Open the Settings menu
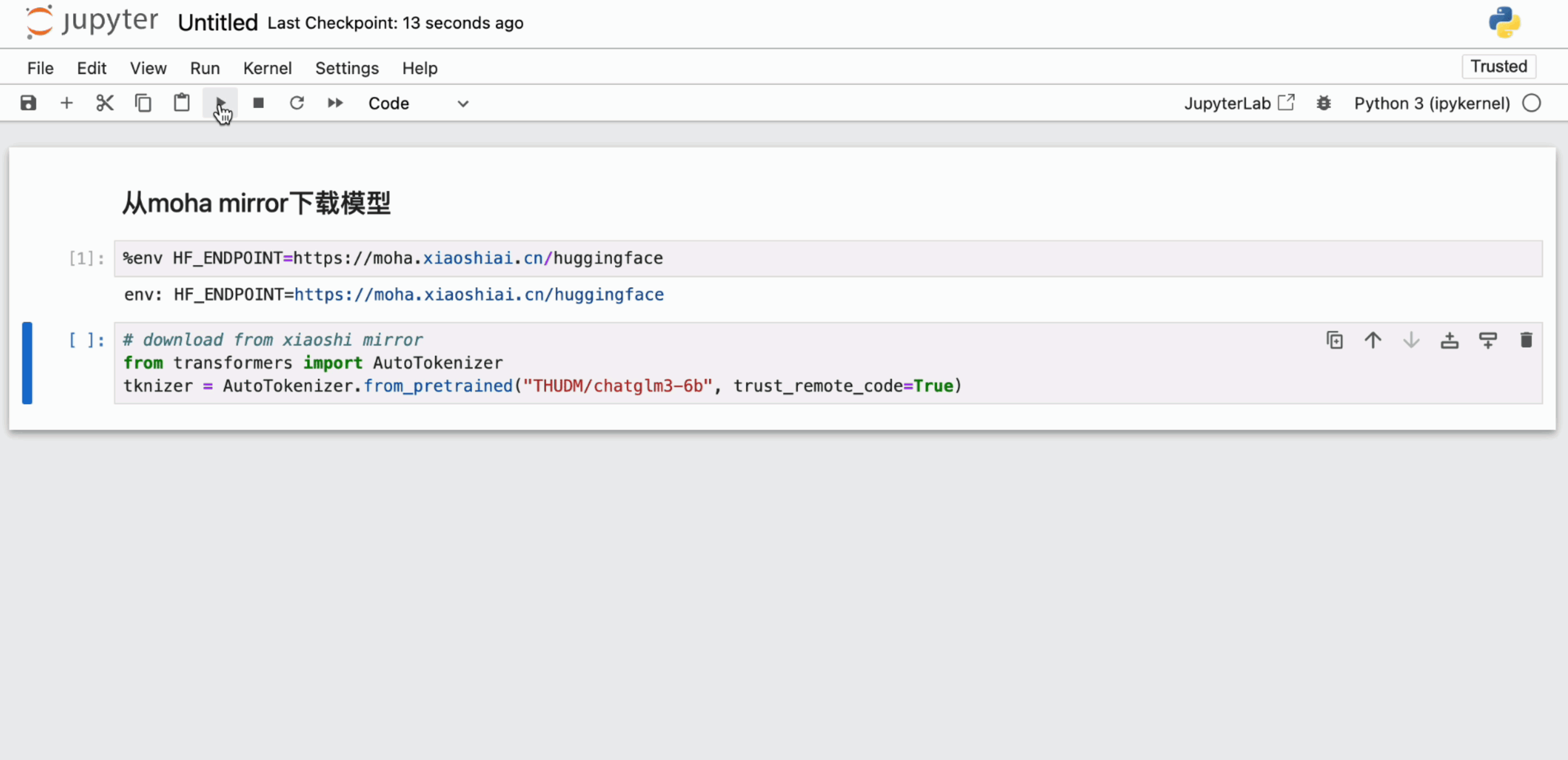This screenshot has width=1568, height=760. point(347,68)
